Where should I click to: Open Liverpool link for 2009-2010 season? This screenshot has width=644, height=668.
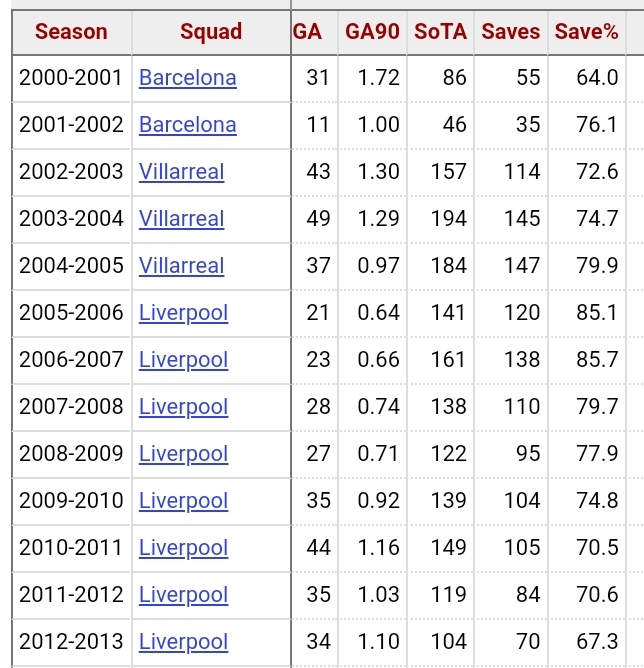(x=184, y=501)
